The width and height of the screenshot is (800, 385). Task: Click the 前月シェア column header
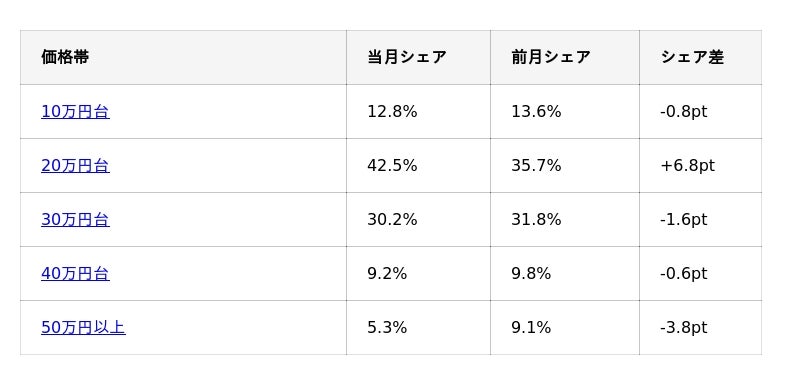[565, 58]
